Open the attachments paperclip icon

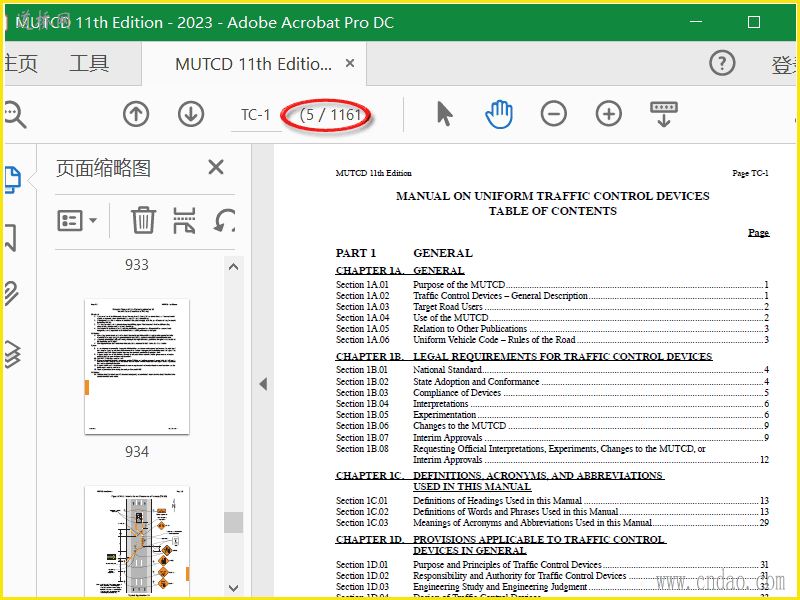pyautogui.click(x=11, y=293)
